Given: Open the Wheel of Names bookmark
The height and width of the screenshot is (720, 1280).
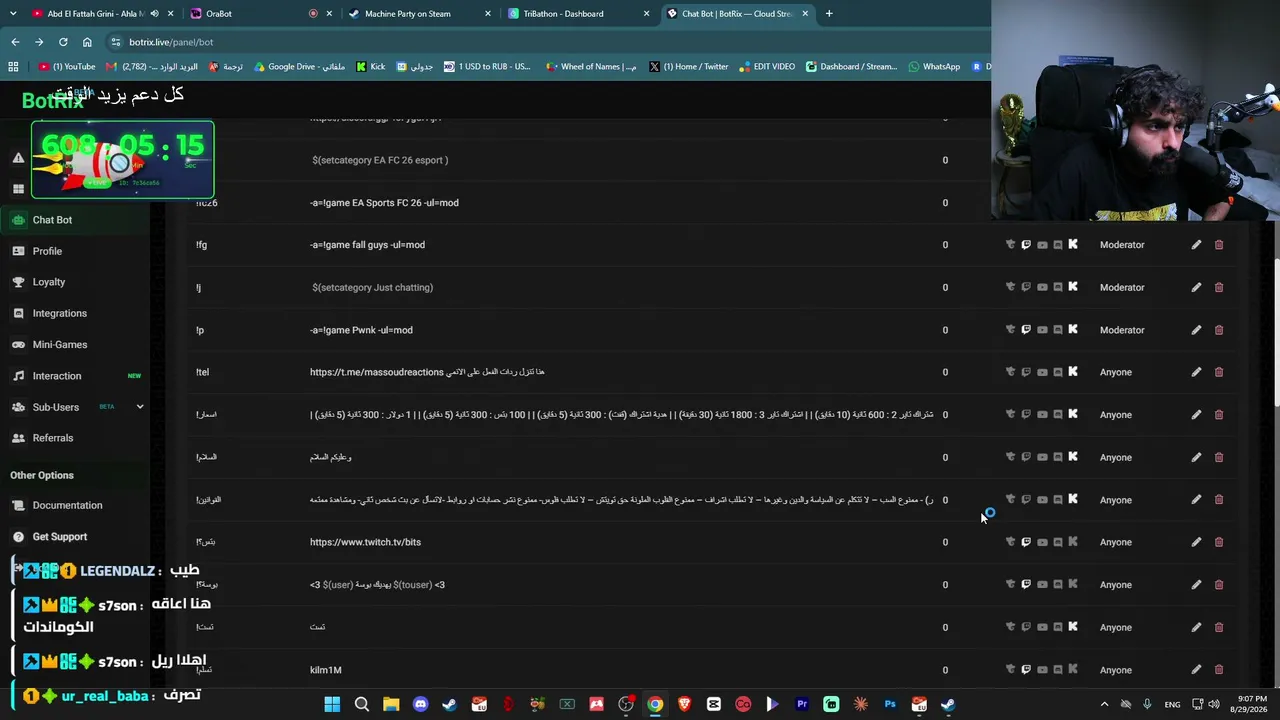Looking at the screenshot, I should click(x=591, y=67).
